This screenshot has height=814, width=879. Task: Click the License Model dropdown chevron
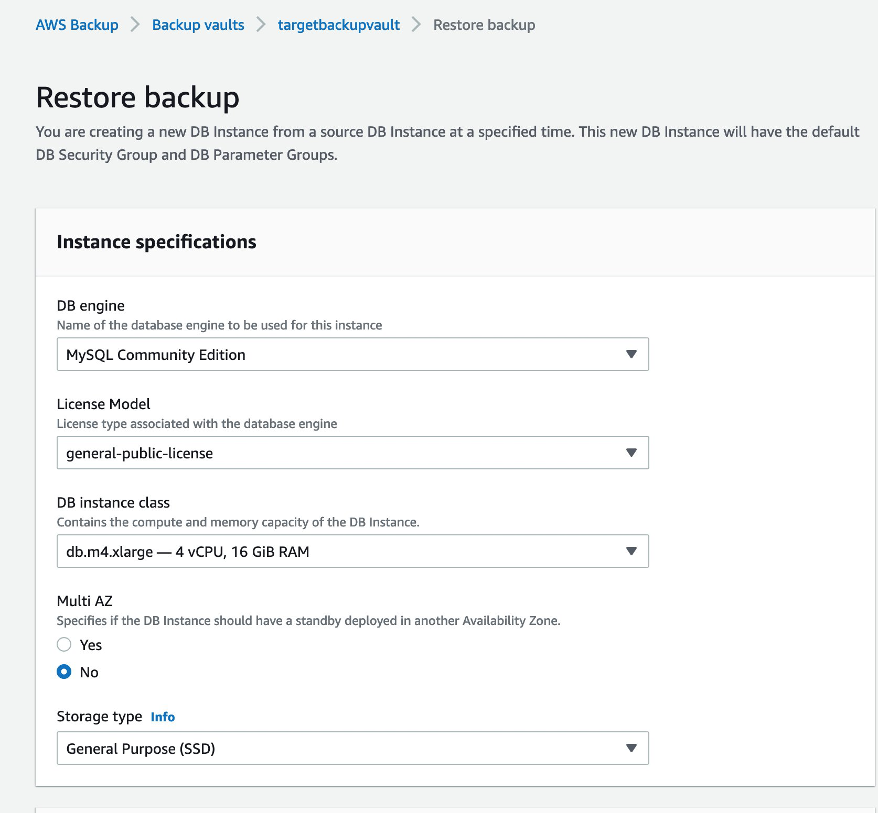(632, 452)
